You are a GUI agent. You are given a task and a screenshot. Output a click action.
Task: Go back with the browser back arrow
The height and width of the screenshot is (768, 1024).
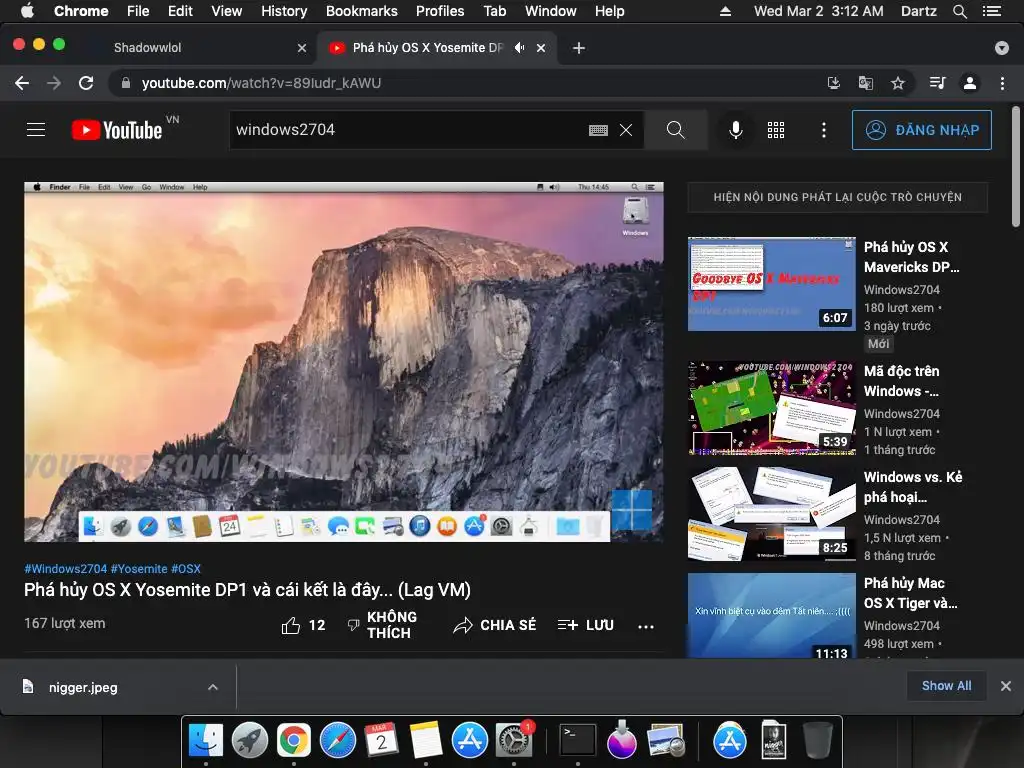(x=22, y=83)
